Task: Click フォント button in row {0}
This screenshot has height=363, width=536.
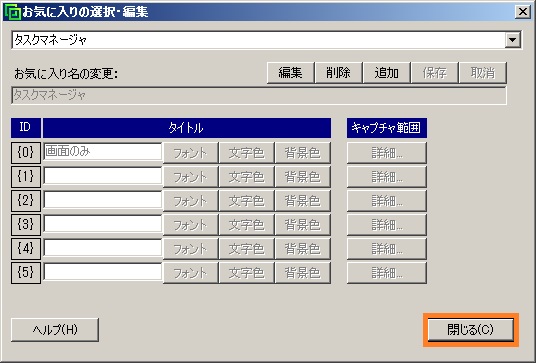Action: point(190,153)
